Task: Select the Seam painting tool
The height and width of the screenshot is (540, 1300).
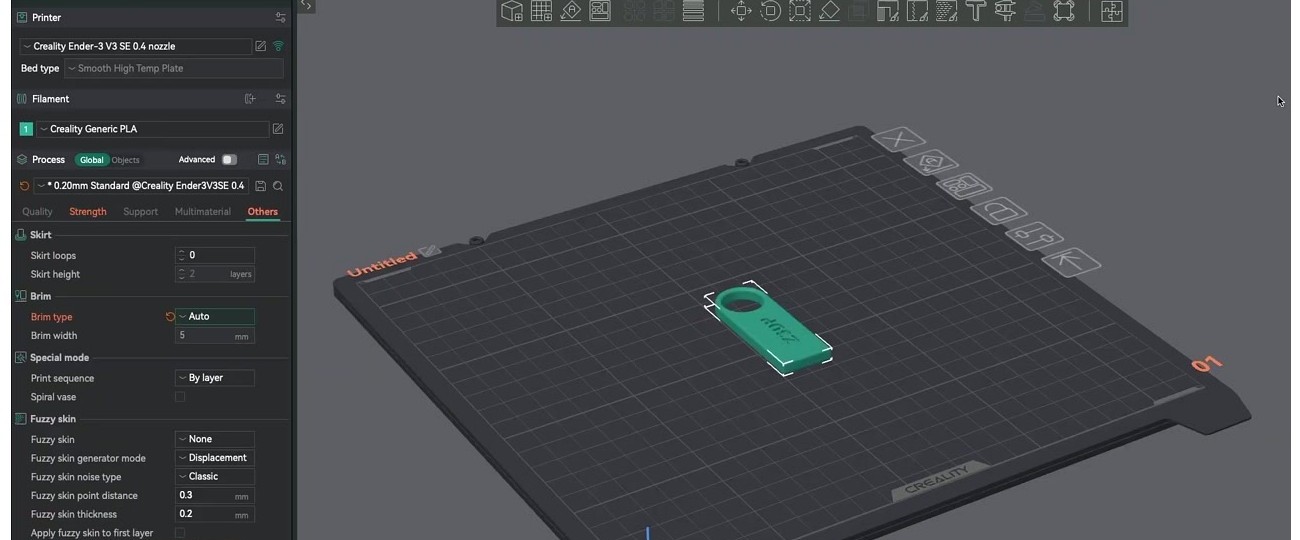Action: point(917,11)
